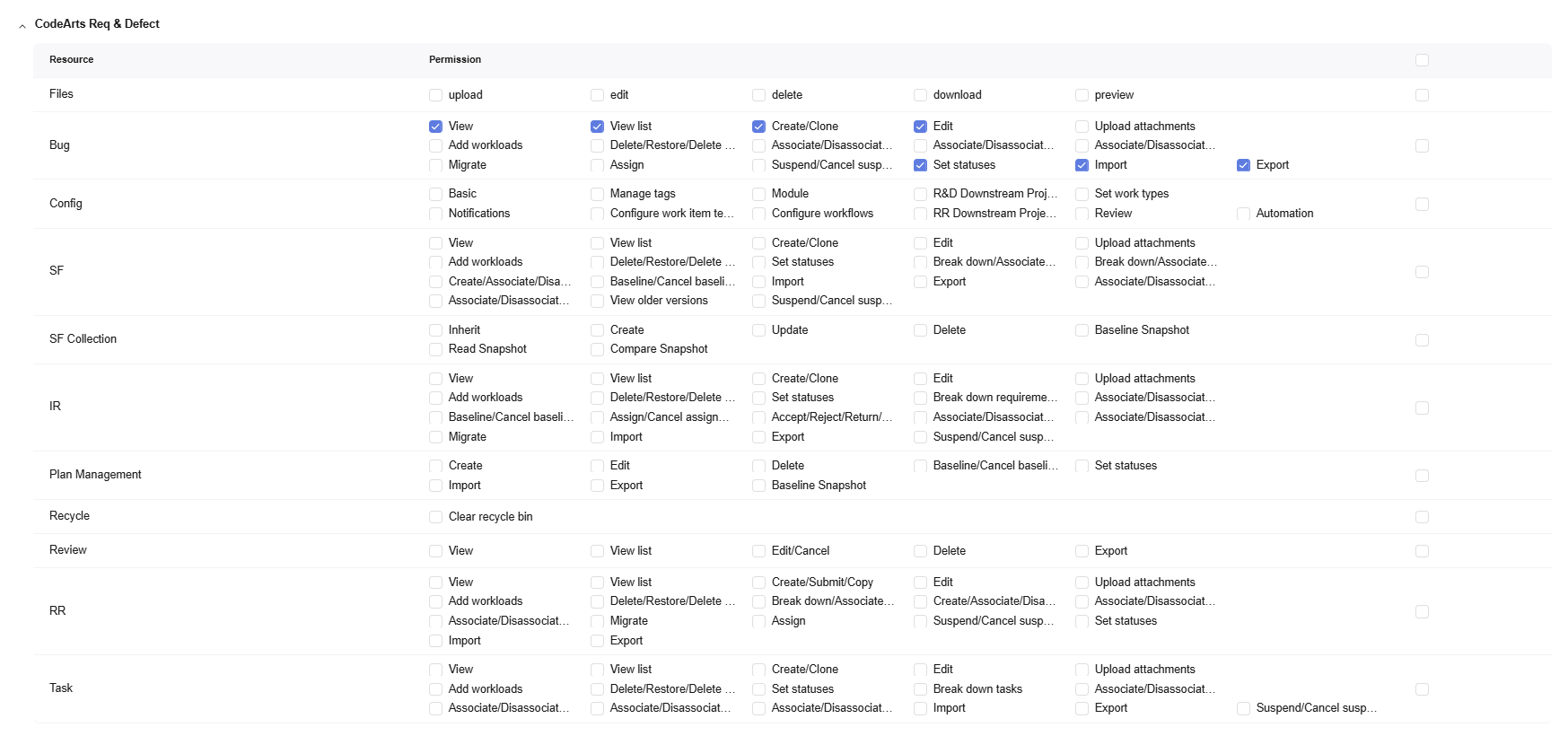The image size is (1568, 736).
Task: Enable Set statuses in the RR row
Action: click(1082, 621)
